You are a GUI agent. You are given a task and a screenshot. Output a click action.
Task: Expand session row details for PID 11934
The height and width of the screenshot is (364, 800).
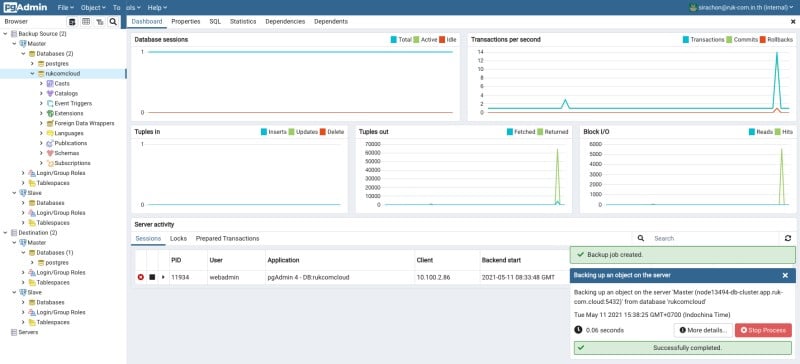pos(163,277)
